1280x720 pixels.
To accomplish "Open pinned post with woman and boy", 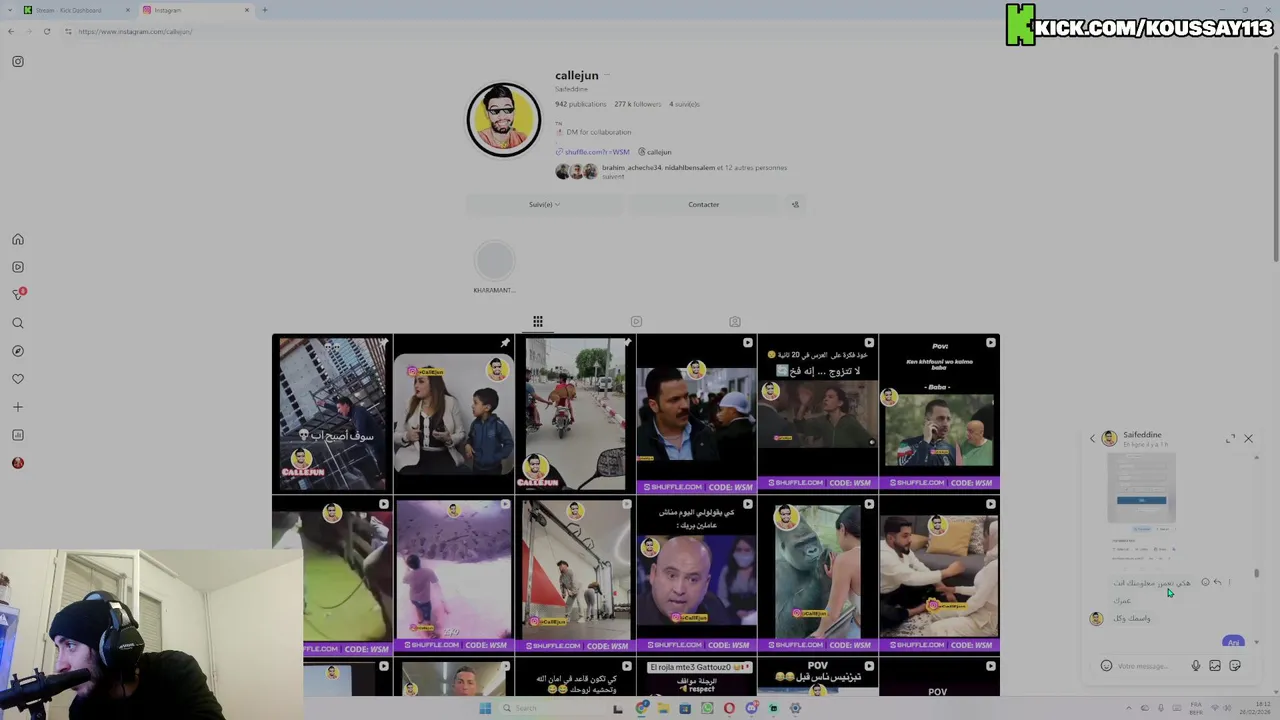I will [x=454, y=414].
